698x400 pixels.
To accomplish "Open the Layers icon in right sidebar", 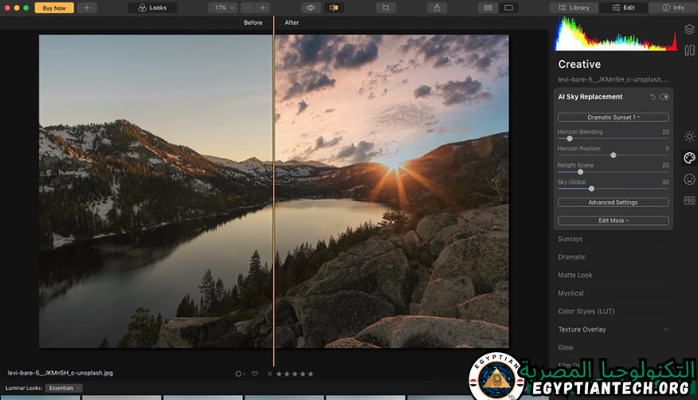I will (689, 29).
